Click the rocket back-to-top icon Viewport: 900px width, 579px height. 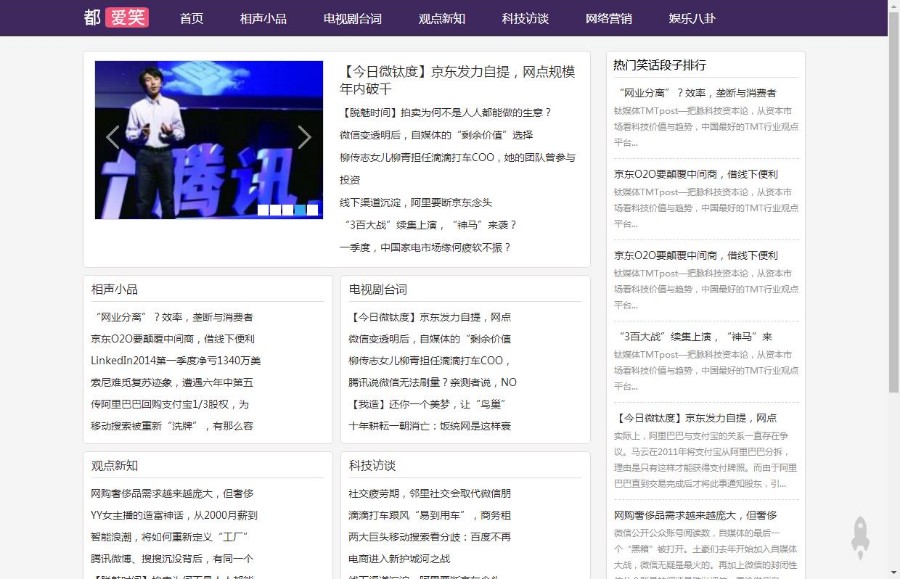pyautogui.click(x=860, y=538)
